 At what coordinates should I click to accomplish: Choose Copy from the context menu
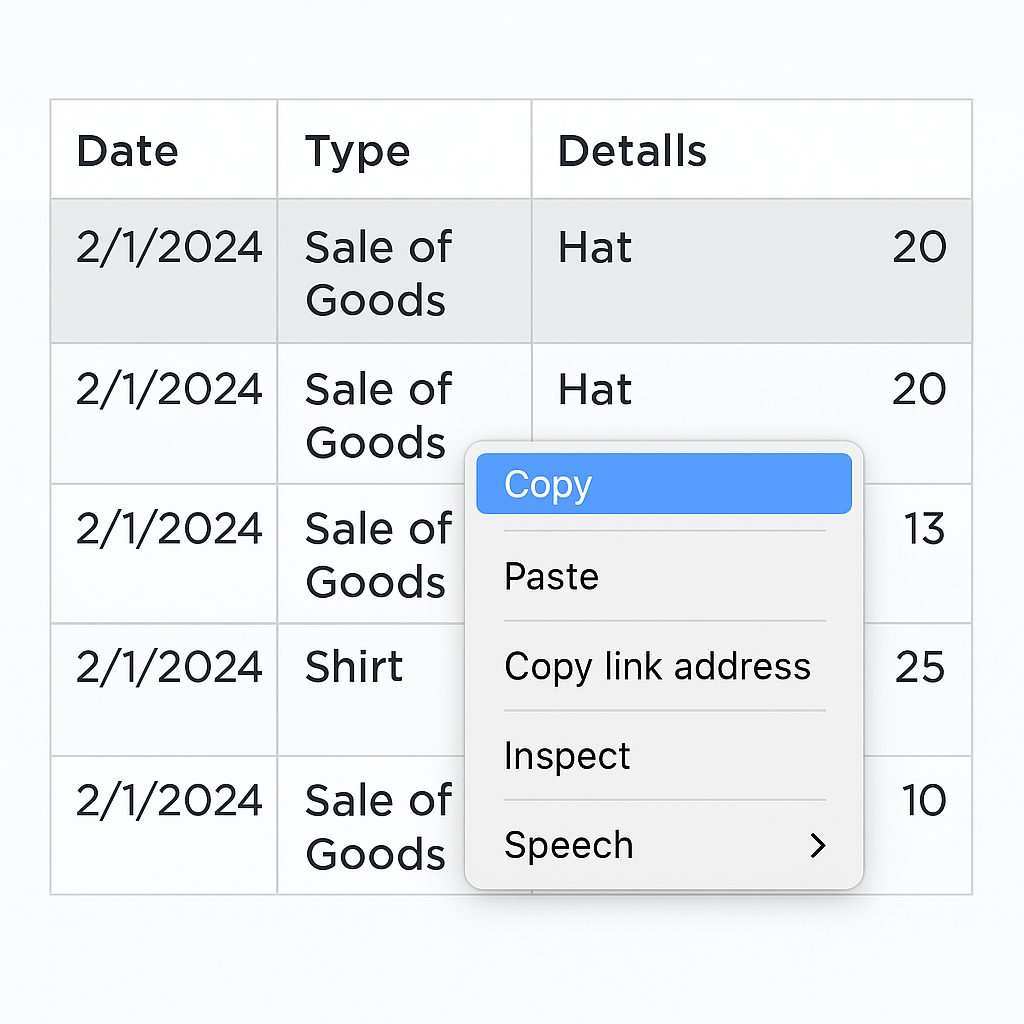click(x=664, y=483)
